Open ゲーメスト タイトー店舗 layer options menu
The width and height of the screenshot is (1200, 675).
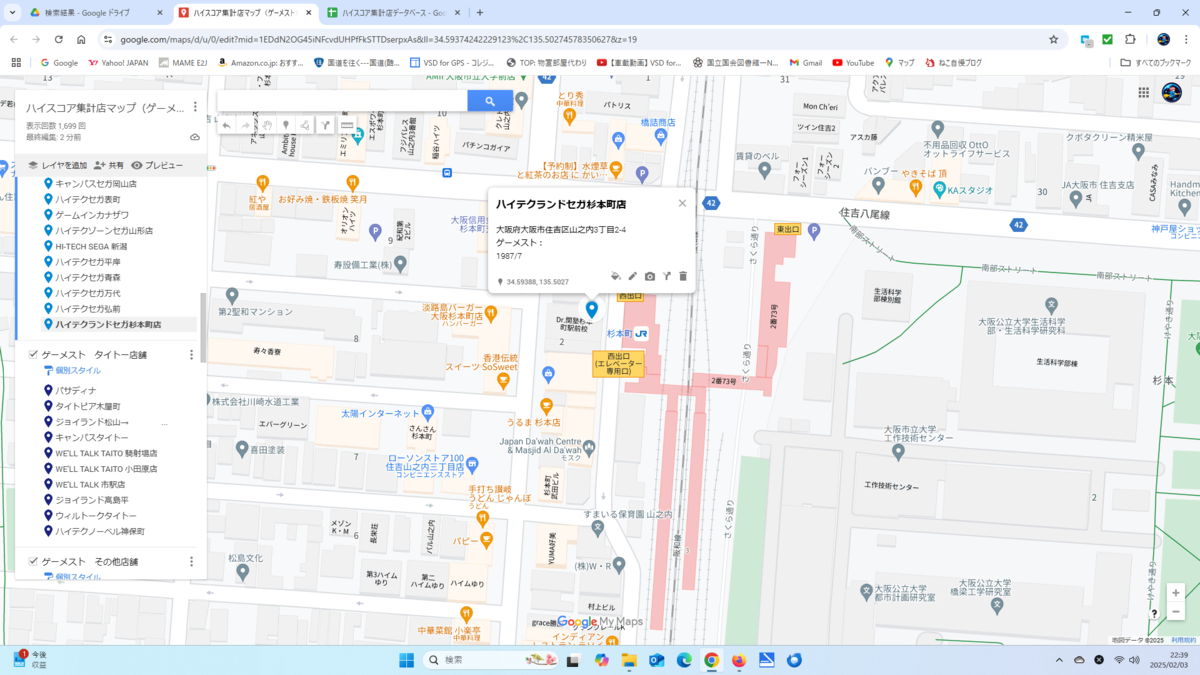coord(191,355)
